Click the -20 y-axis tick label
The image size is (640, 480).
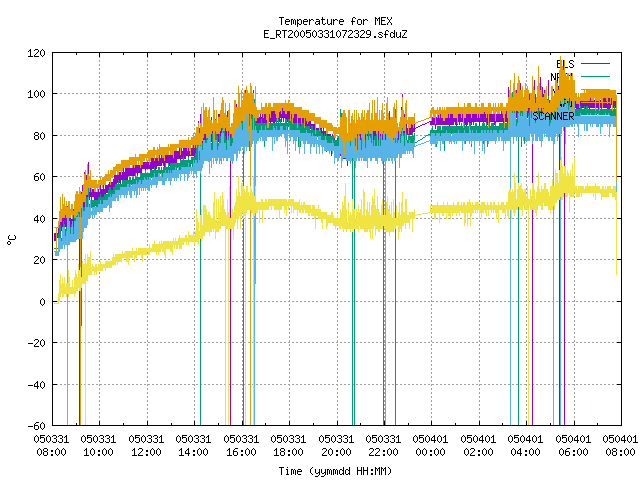[36, 343]
